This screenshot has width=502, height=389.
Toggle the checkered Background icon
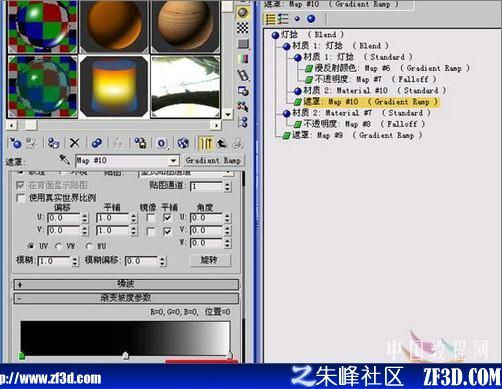pyautogui.click(x=243, y=28)
